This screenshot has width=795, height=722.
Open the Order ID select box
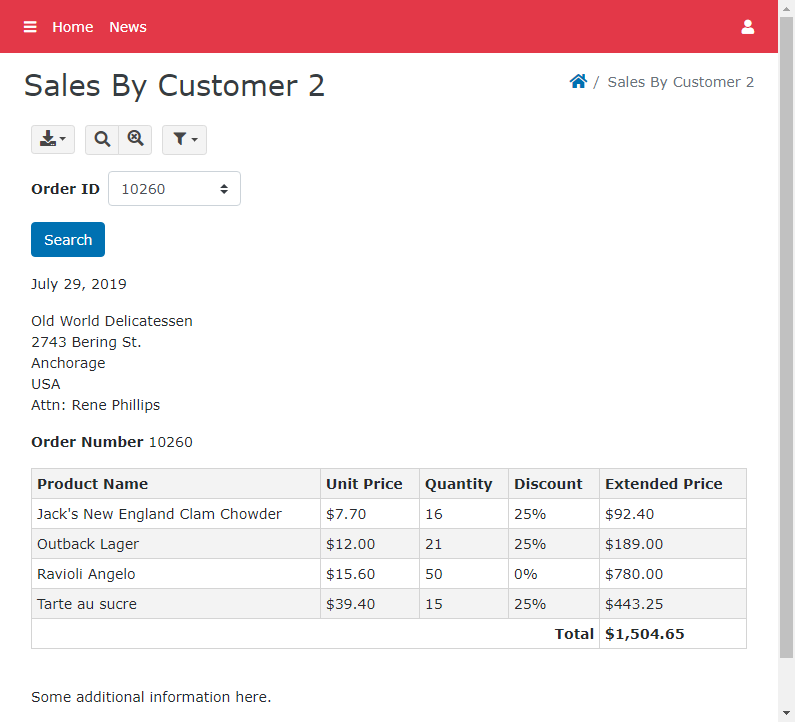pos(174,189)
